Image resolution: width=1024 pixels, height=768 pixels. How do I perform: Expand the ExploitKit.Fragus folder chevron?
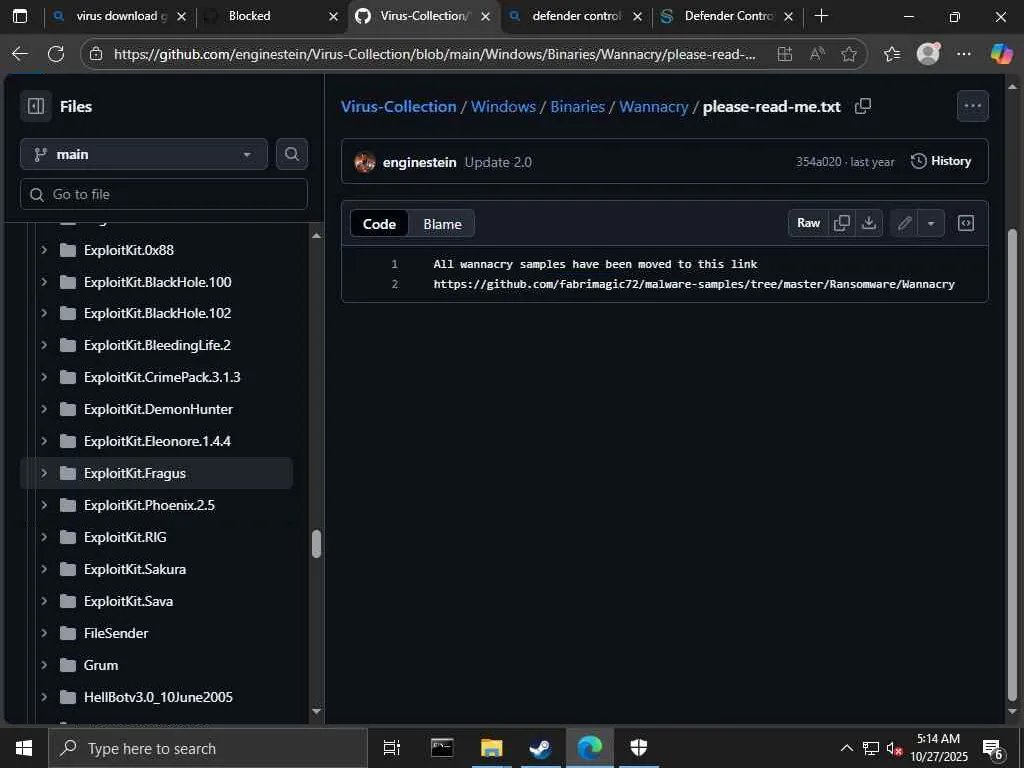pyautogui.click(x=44, y=473)
